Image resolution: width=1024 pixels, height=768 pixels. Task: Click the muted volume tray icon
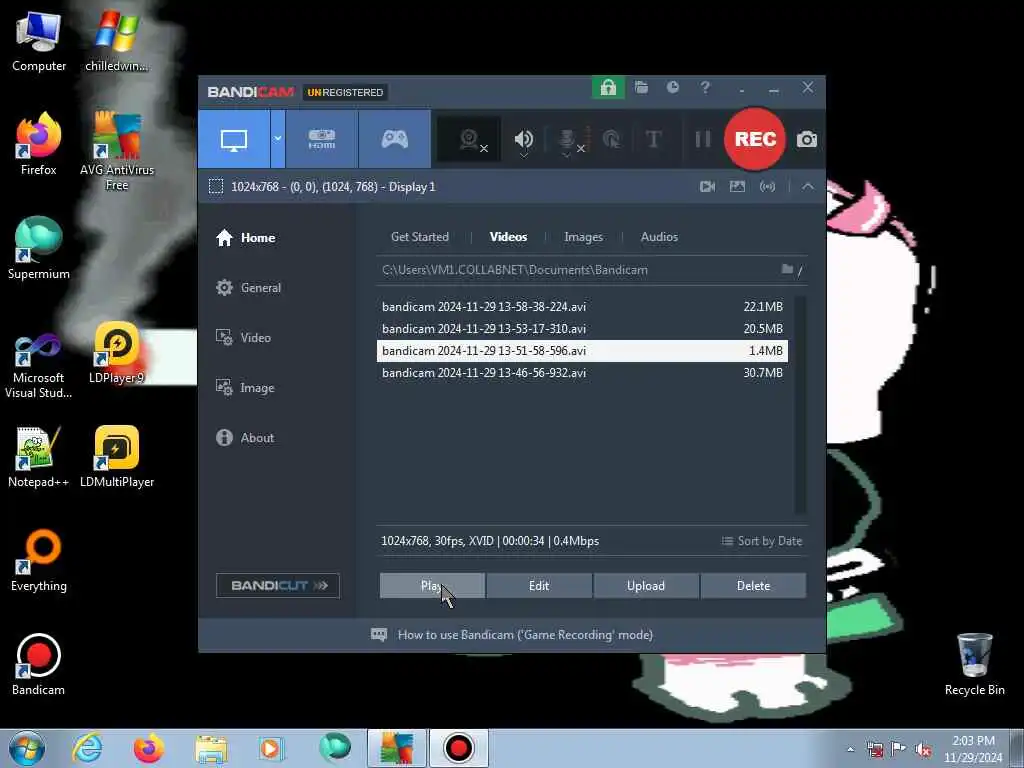(x=923, y=749)
